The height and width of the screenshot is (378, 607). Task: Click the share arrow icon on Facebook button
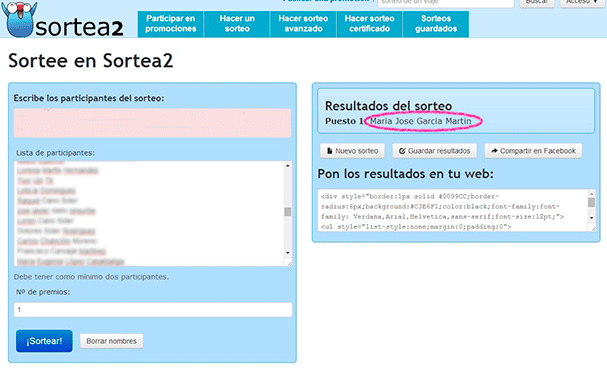[x=494, y=151]
